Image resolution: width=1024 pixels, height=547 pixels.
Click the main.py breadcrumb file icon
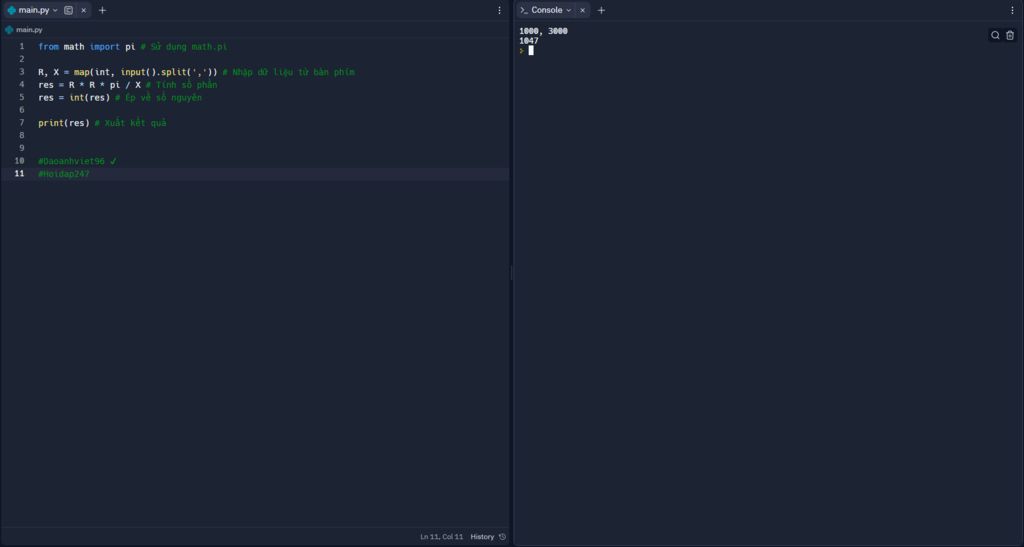coord(9,29)
